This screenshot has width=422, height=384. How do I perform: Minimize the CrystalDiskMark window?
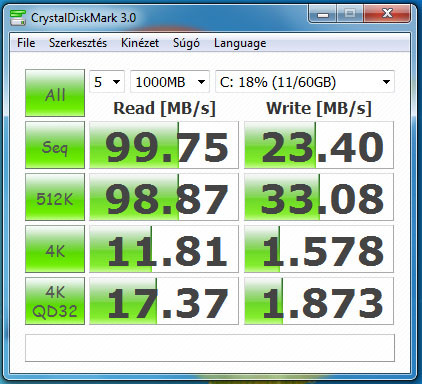coord(323,14)
